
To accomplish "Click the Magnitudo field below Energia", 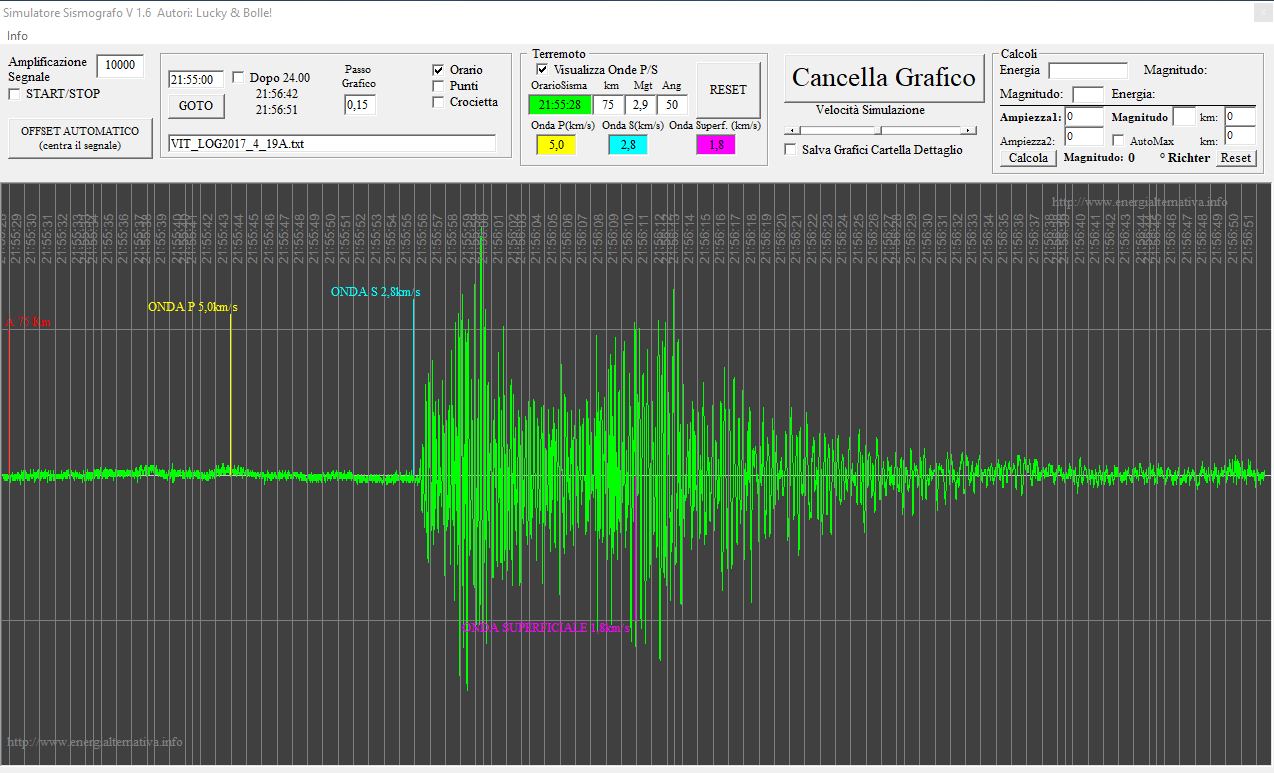I will [x=1088, y=95].
